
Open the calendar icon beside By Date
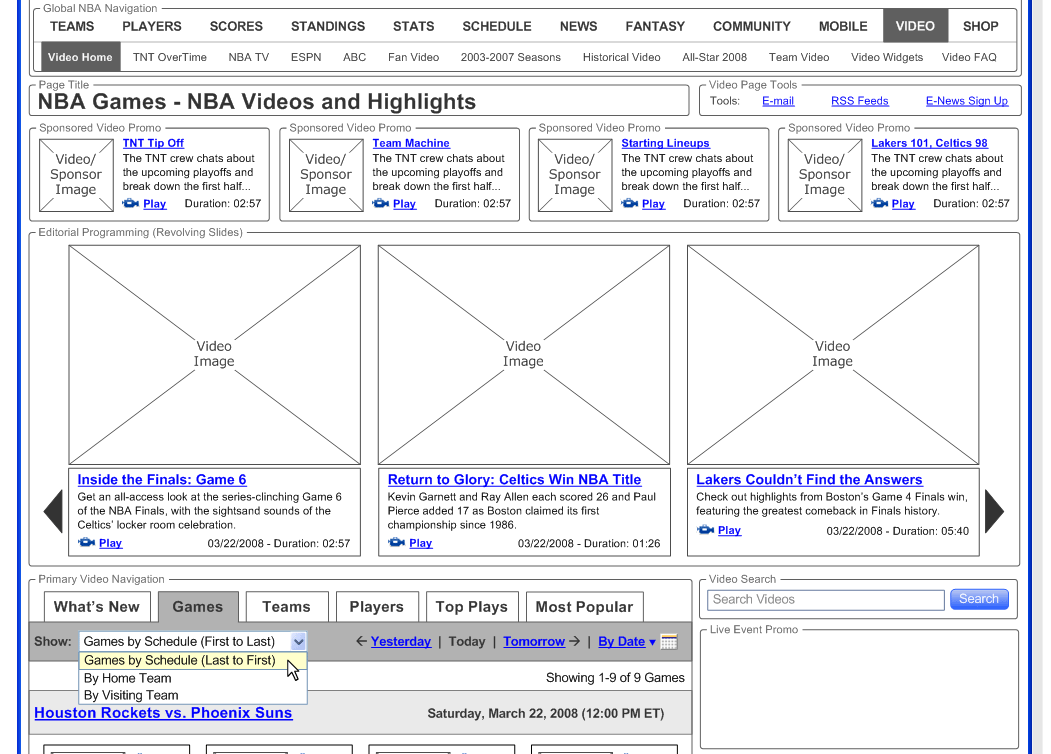[x=668, y=641]
